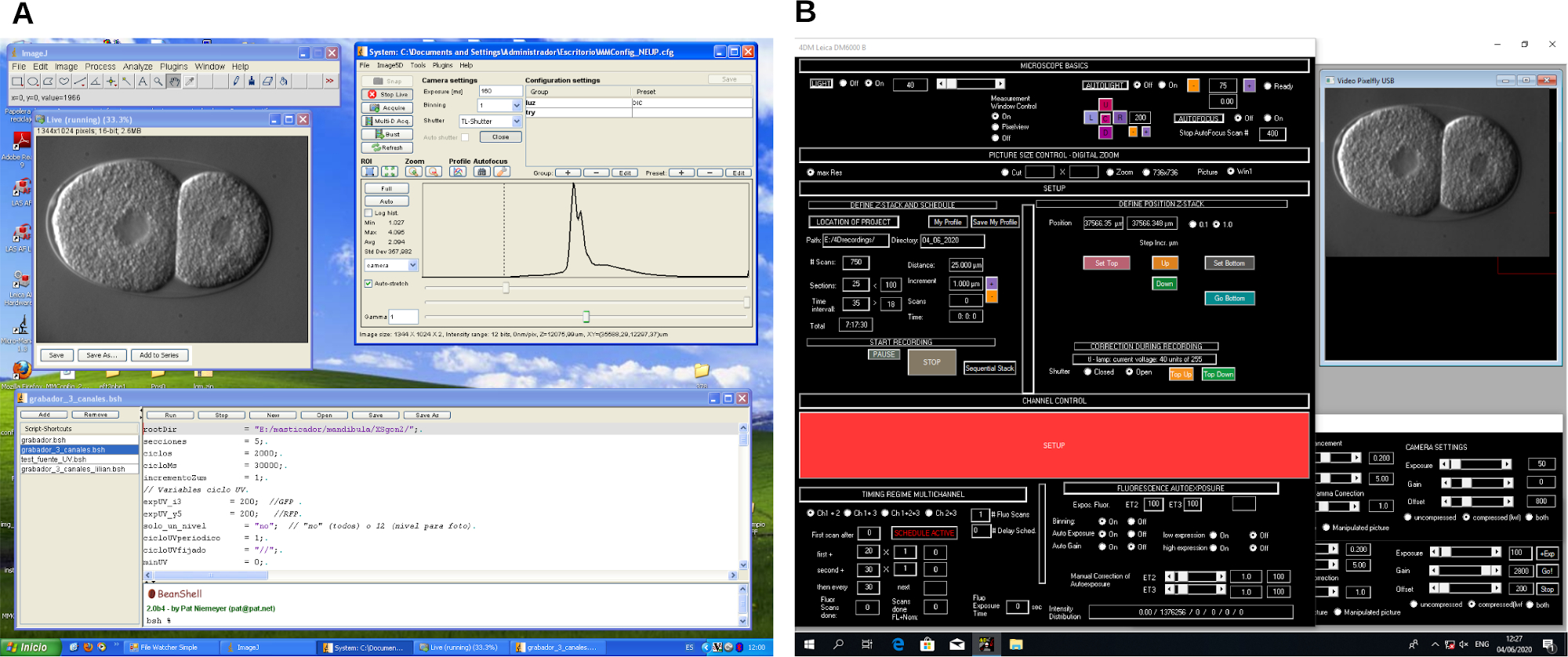Adjust the Gamma slider handle
The image size is (1568, 657).
tap(586, 317)
